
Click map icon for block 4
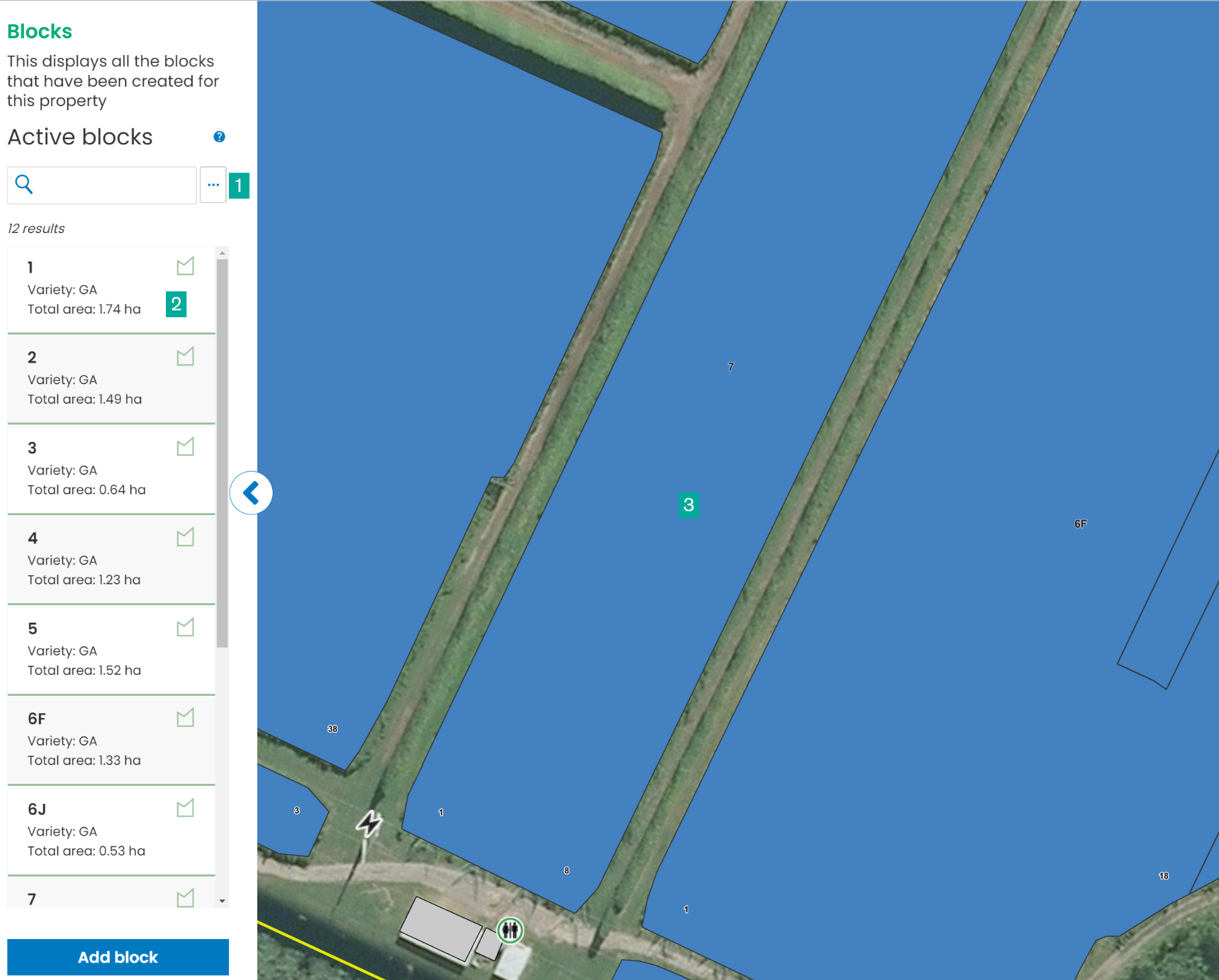point(185,537)
